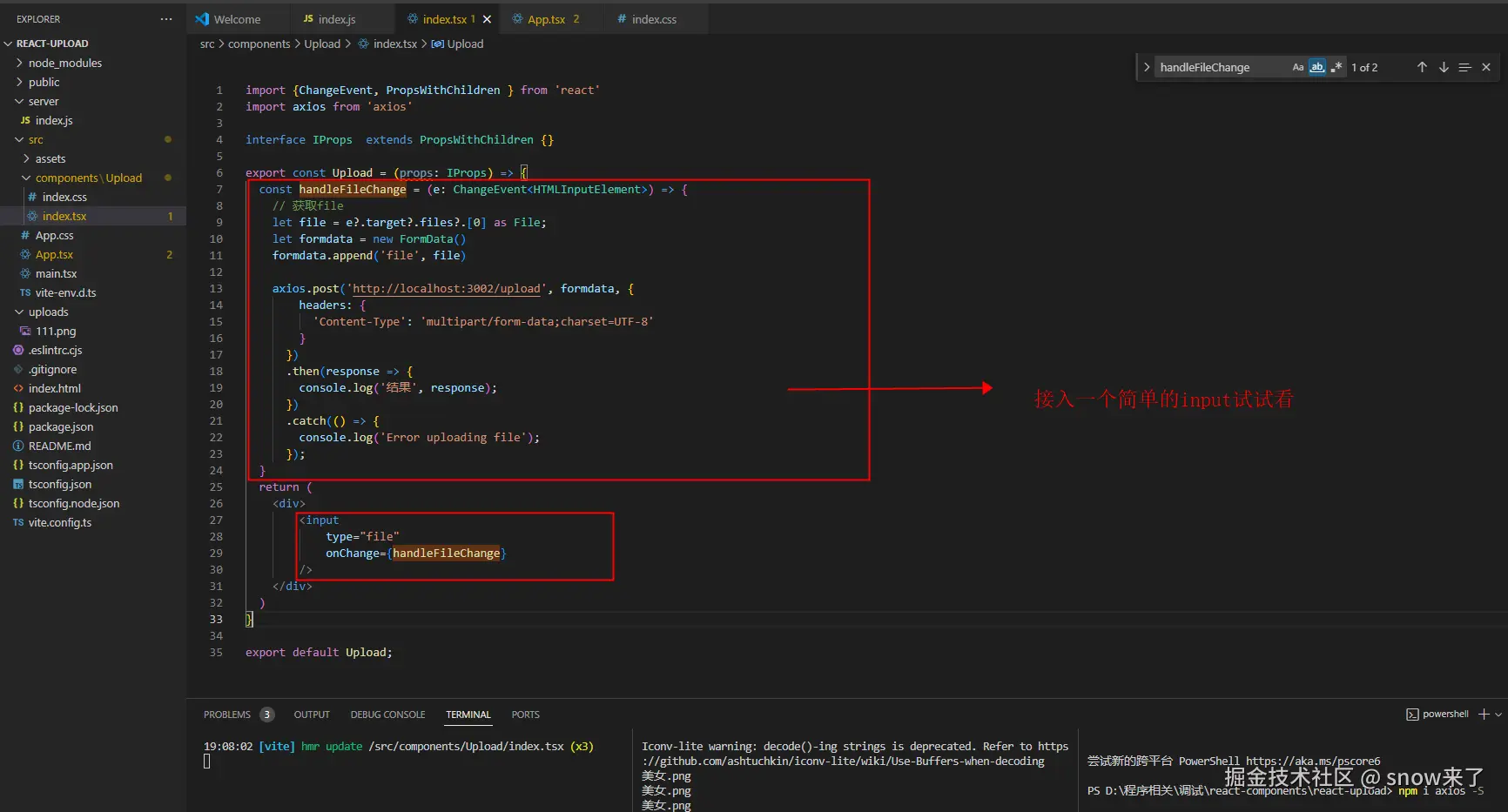Go to next find match
The height and width of the screenshot is (812, 1508).
pyautogui.click(x=1444, y=67)
